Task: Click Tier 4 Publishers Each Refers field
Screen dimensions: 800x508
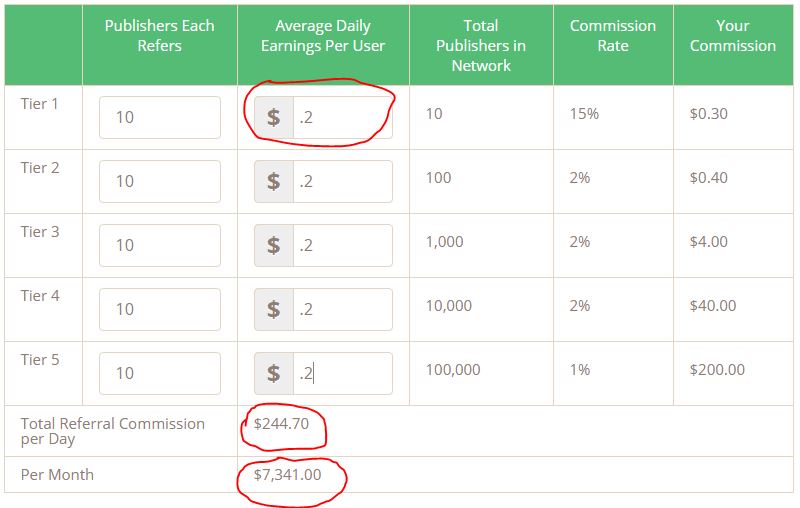Action: (160, 310)
